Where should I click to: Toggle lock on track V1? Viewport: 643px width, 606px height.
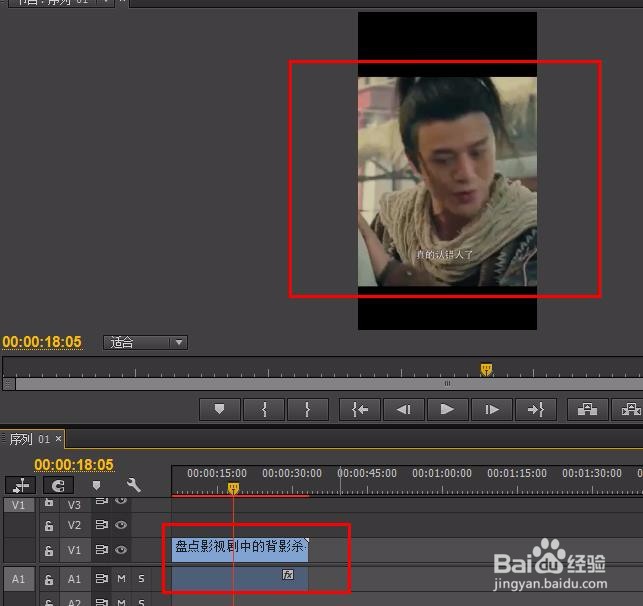click(49, 550)
